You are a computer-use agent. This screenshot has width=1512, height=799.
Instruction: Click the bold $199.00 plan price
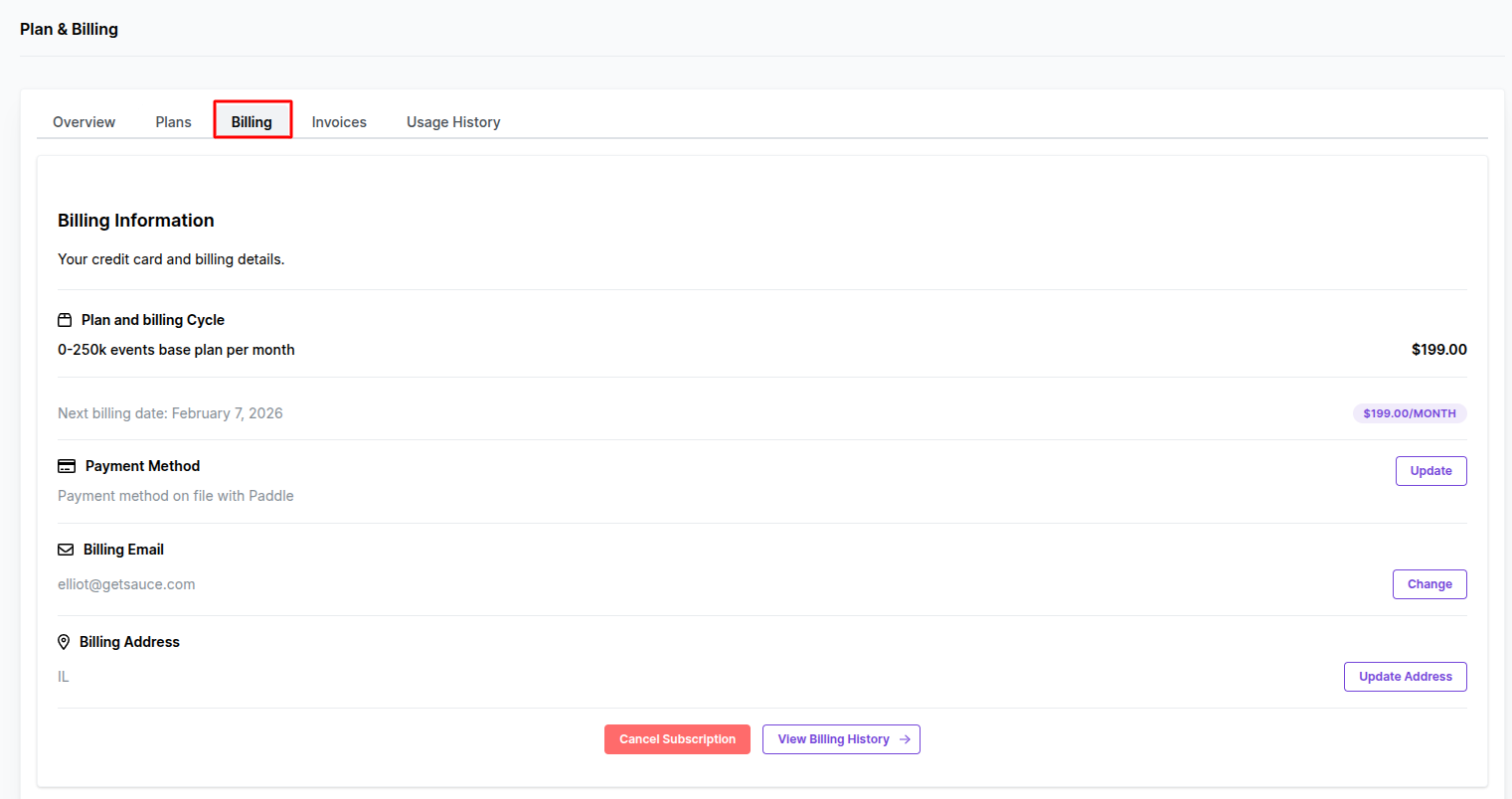pos(1438,350)
